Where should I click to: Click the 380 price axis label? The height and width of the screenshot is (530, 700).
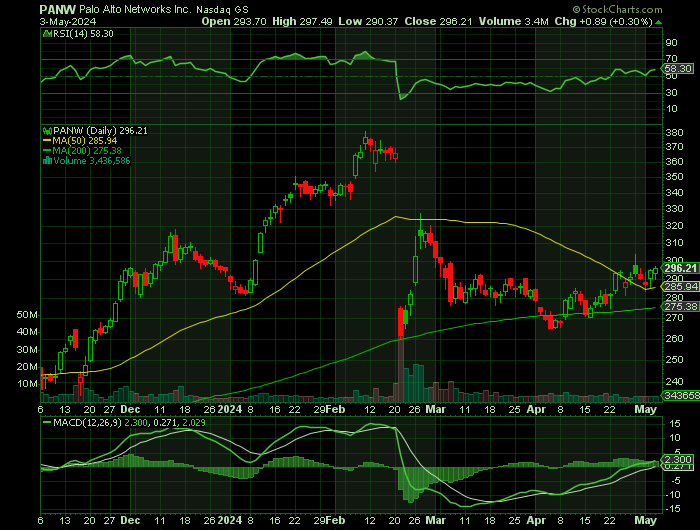[674, 133]
